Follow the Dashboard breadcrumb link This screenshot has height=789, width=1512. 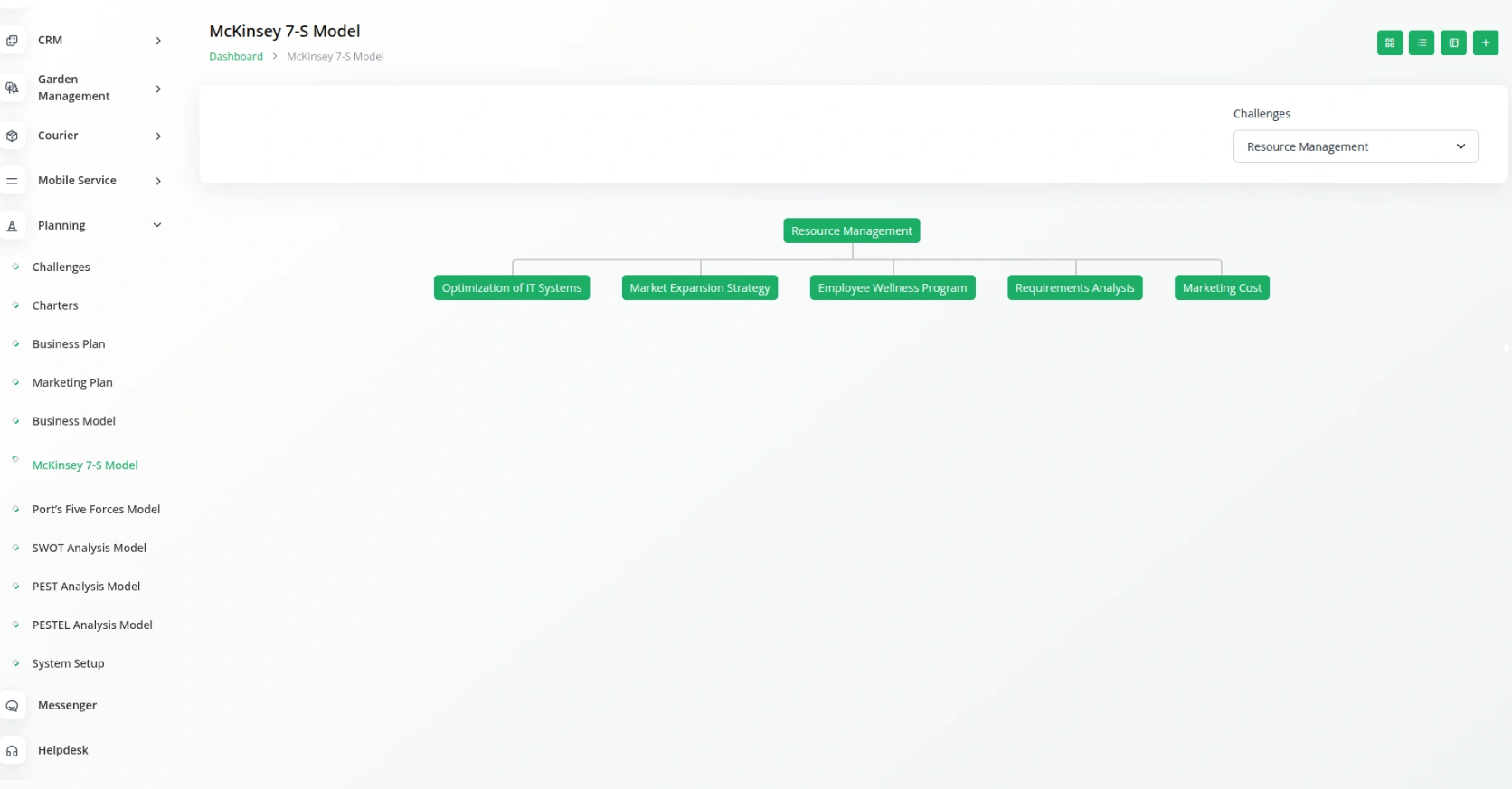click(x=236, y=56)
